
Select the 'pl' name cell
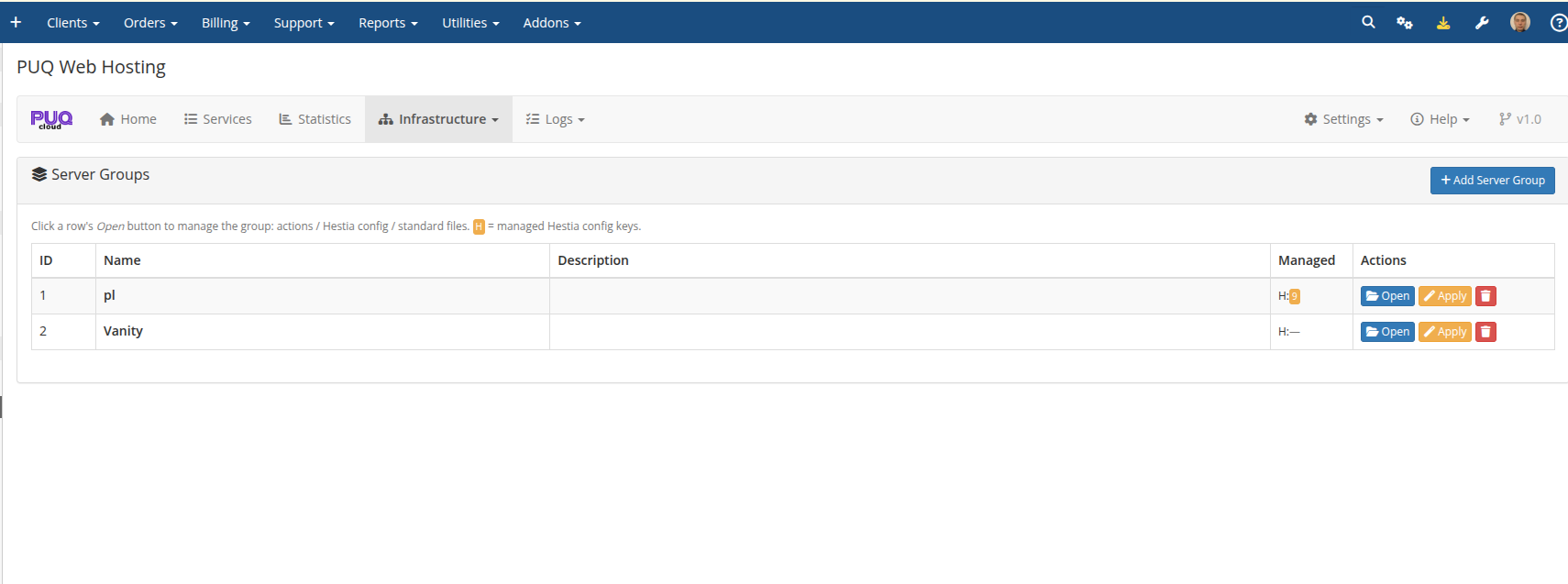(323, 296)
